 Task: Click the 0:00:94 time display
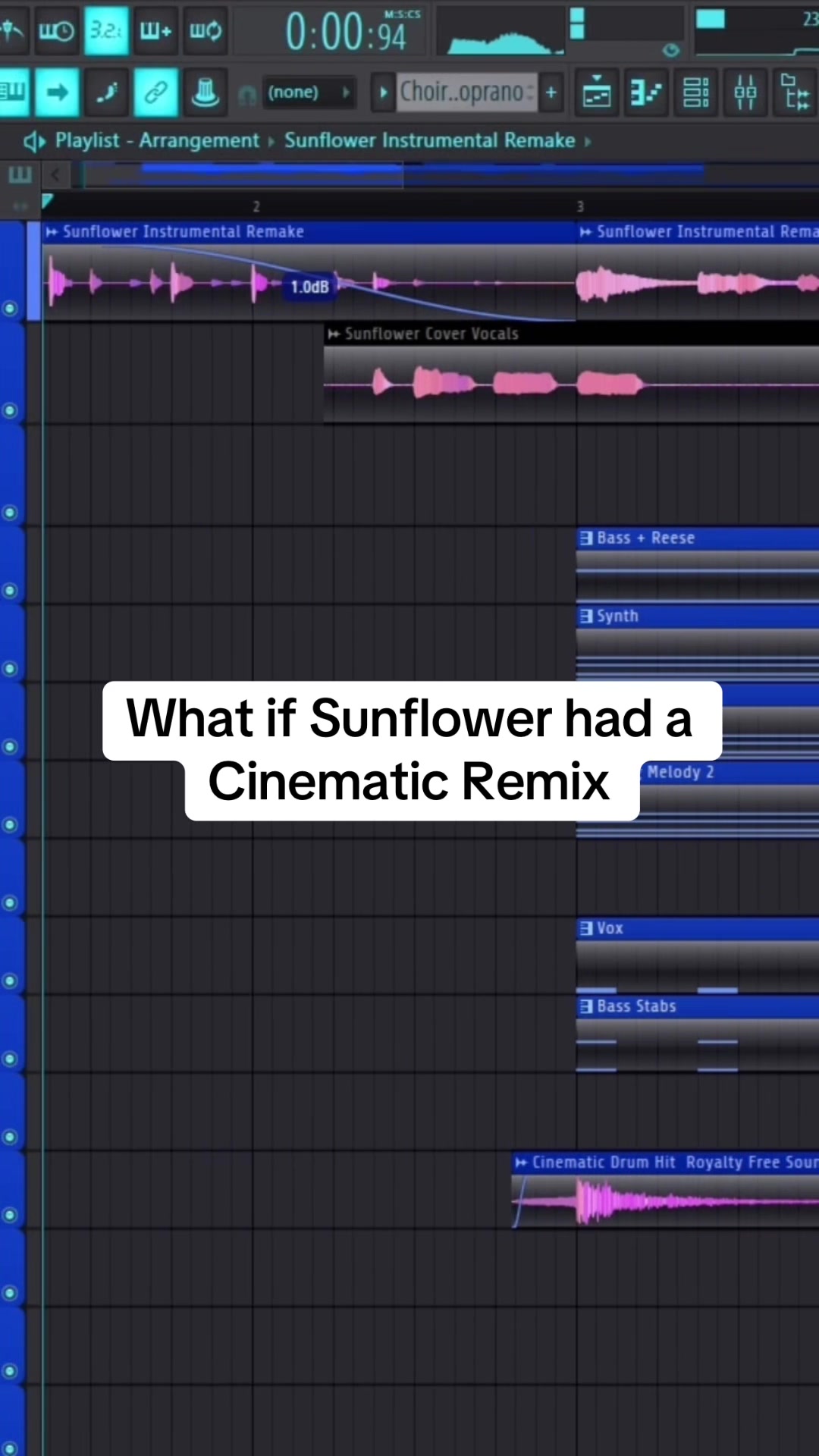point(346,32)
